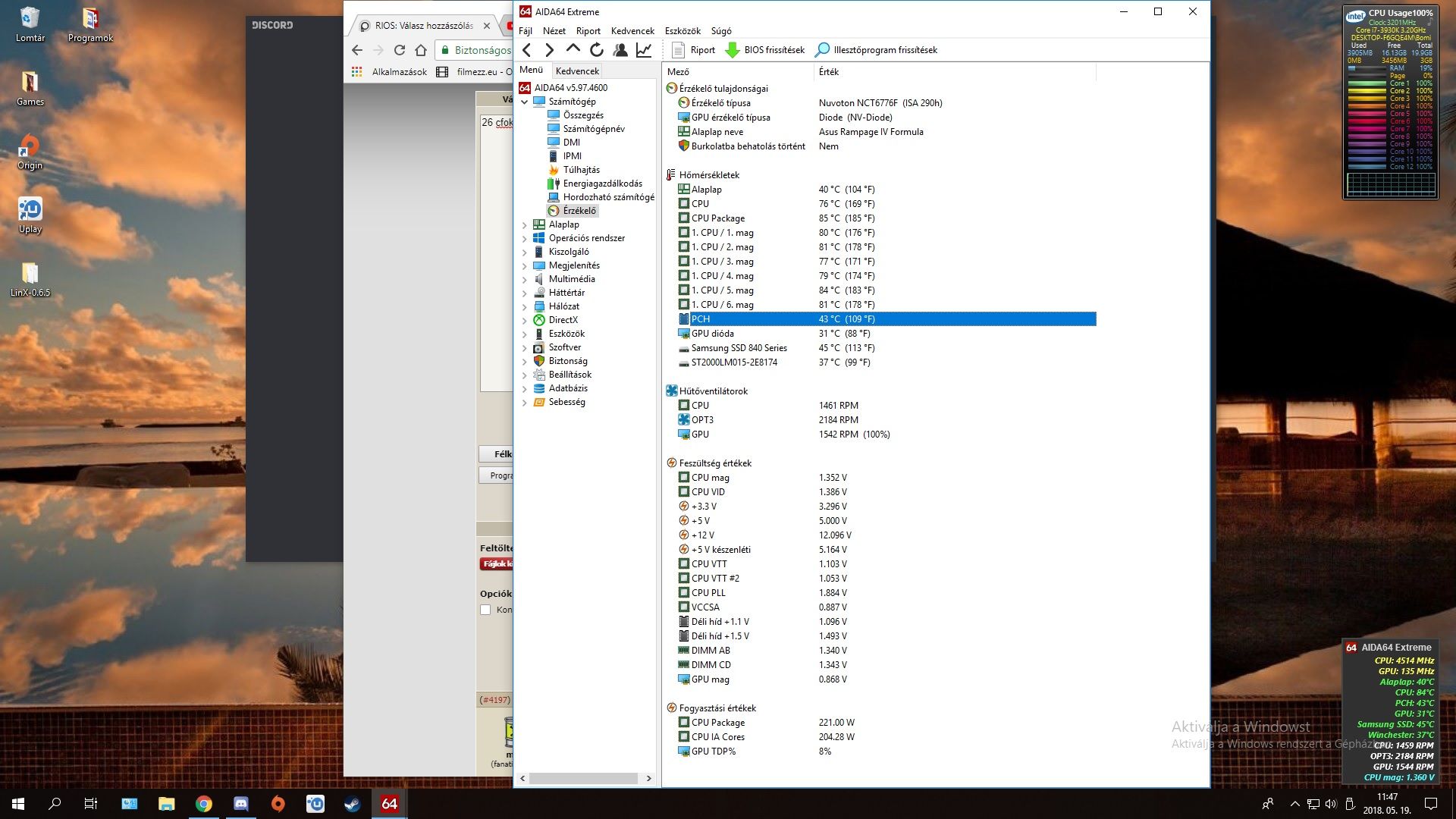Screen dimensions: 1456x819
Task: Open the Kedvencek menu
Action: pos(632,31)
